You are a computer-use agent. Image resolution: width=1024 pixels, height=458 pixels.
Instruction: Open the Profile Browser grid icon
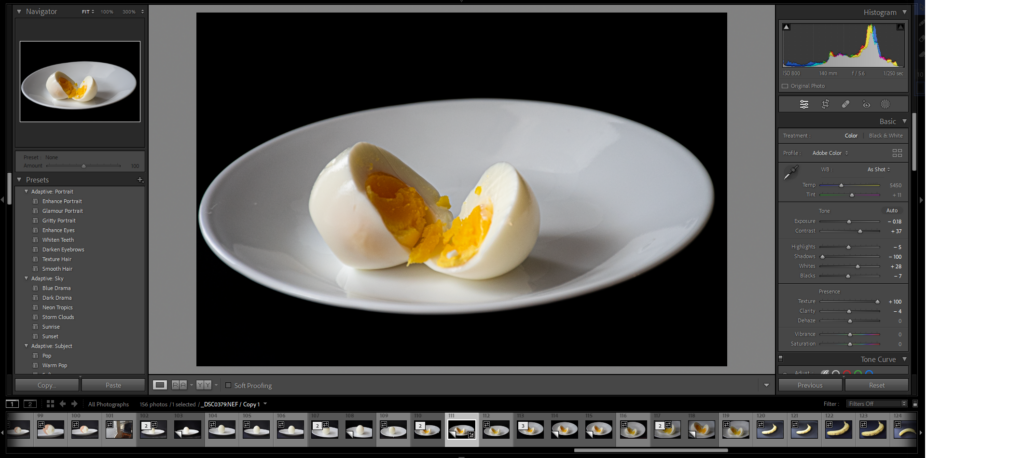coord(897,153)
